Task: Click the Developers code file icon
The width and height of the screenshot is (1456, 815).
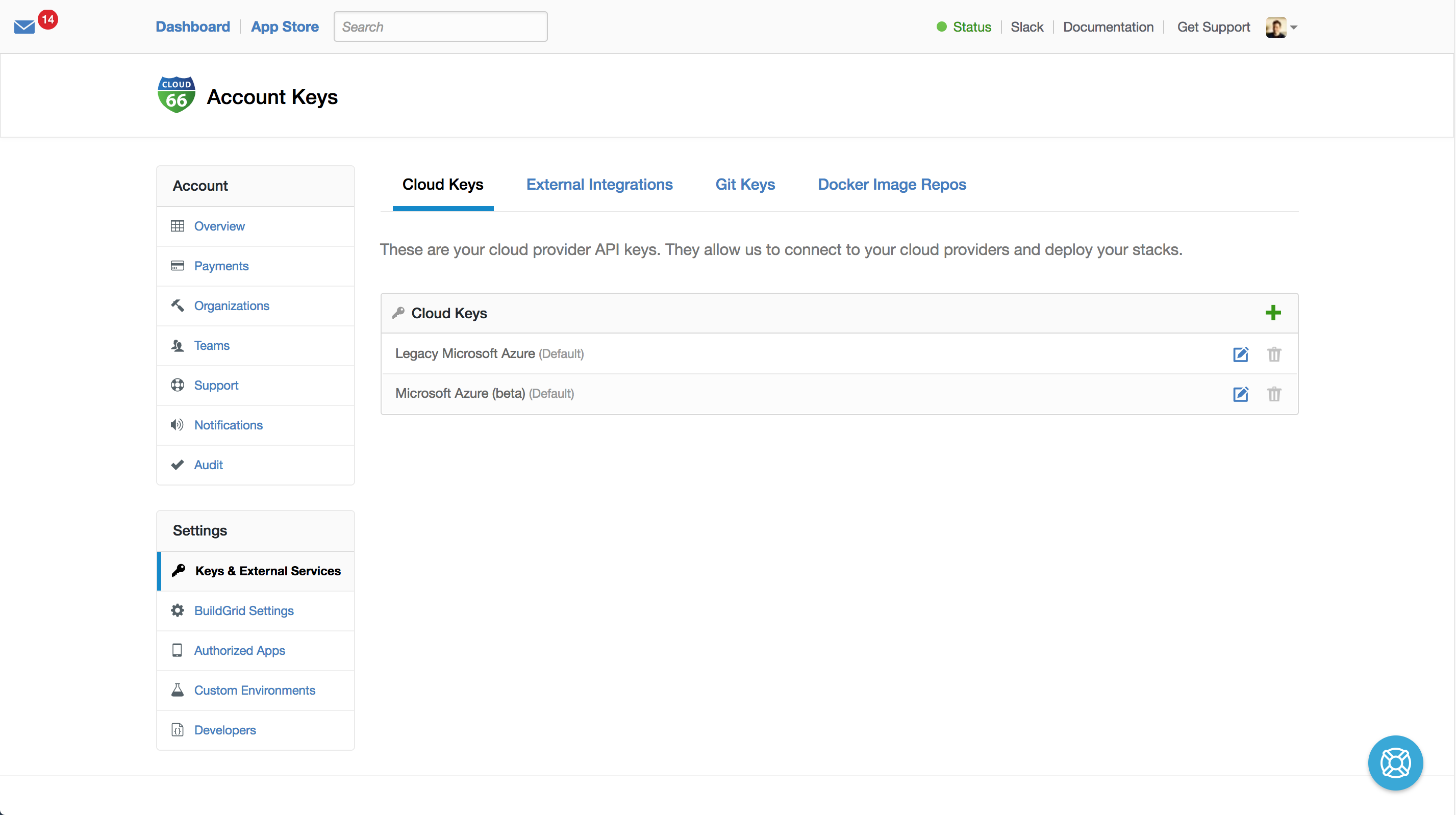Action: coord(178,730)
